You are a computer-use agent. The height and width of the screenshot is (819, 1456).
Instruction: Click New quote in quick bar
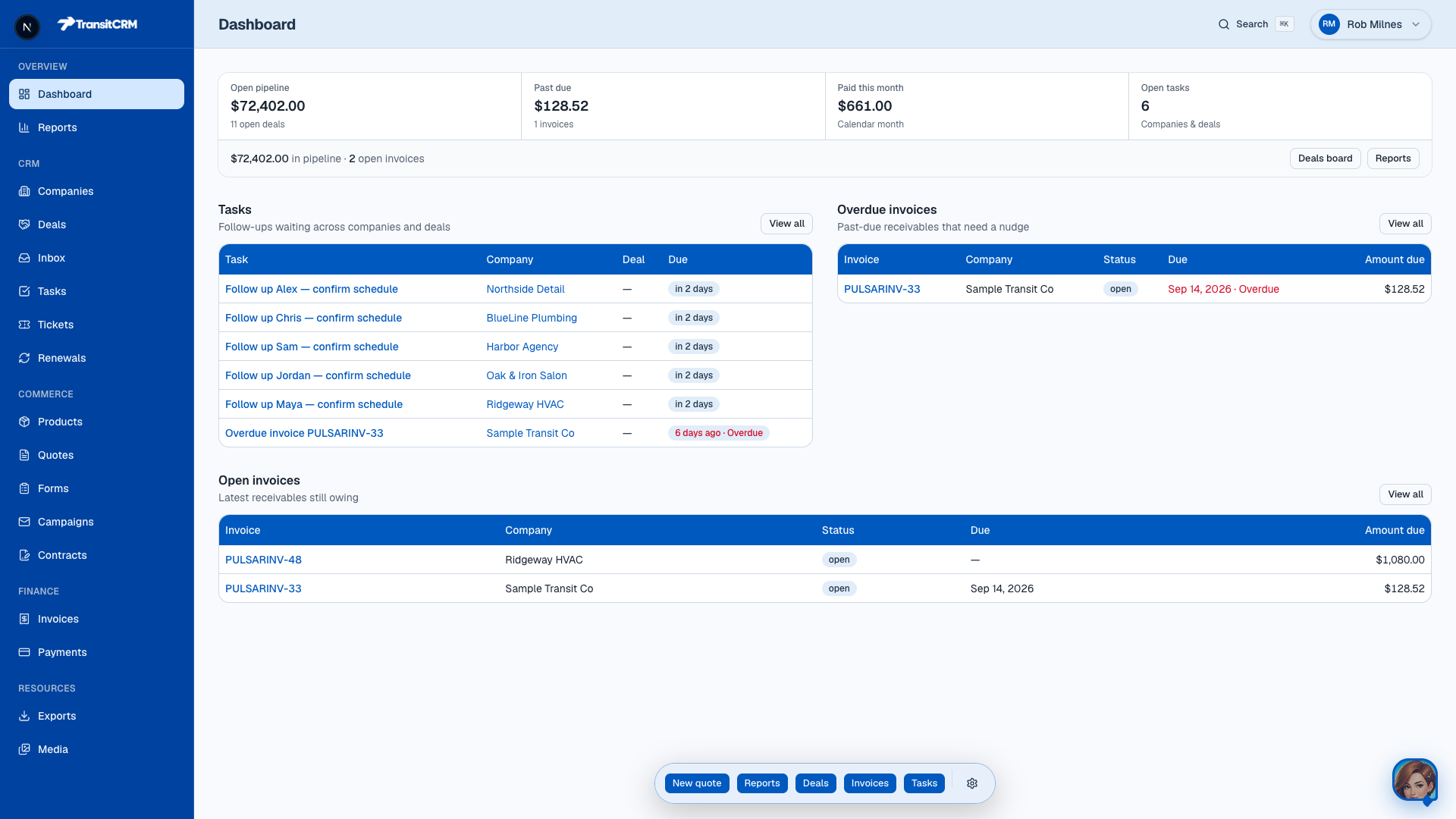click(x=697, y=783)
